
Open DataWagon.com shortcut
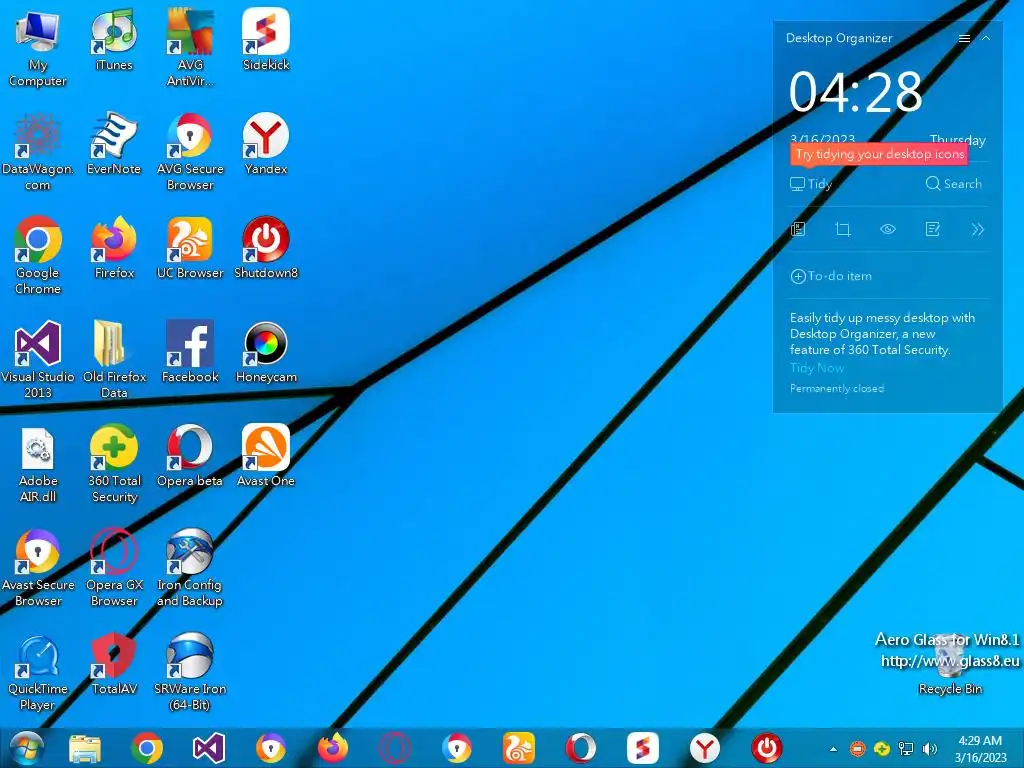click(x=37, y=152)
